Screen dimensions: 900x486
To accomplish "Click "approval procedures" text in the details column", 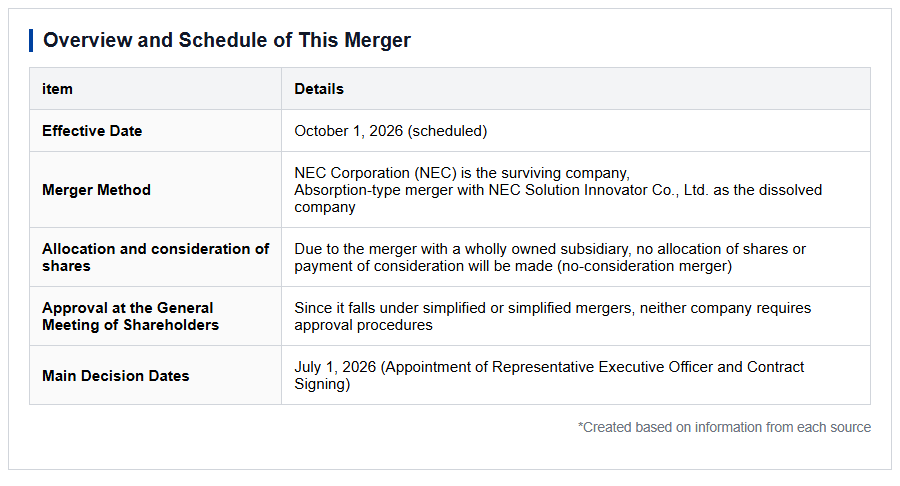I will coord(363,325).
